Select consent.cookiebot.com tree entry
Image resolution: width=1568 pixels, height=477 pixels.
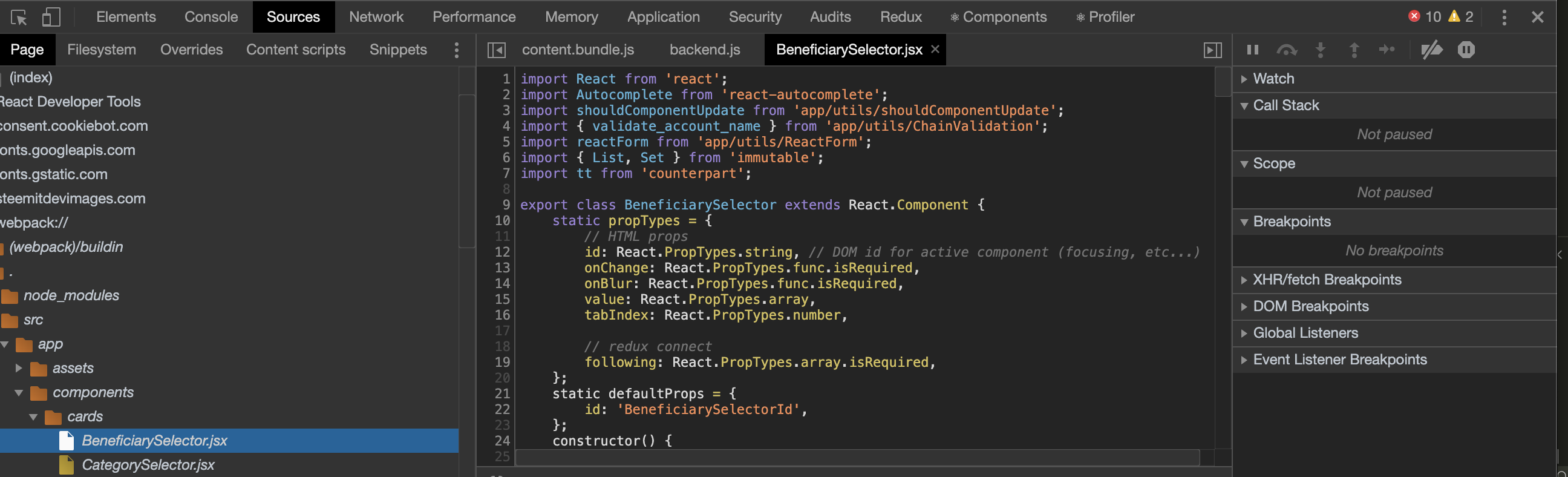[74, 126]
